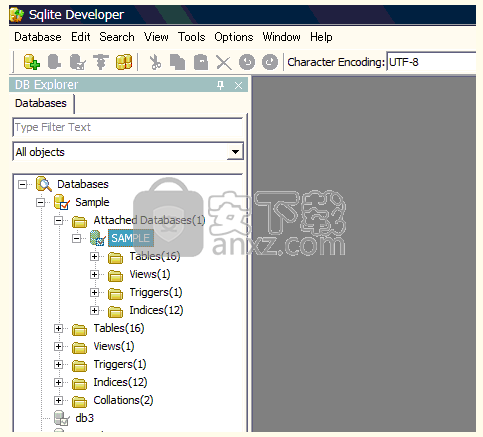The height and width of the screenshot is (437, 483).
Task: Click the Character Encoding UTF-8 combo box
Action: 432,62
